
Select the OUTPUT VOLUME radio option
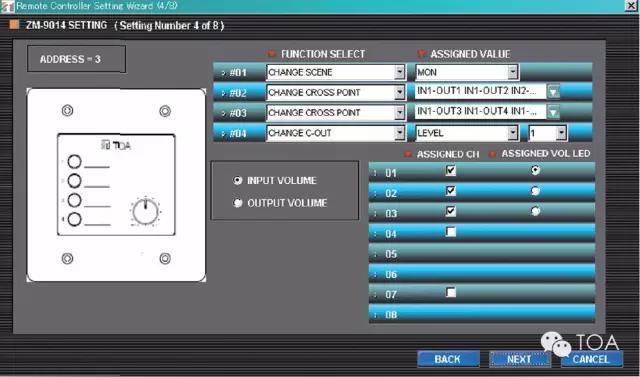[x=238, y=203]
